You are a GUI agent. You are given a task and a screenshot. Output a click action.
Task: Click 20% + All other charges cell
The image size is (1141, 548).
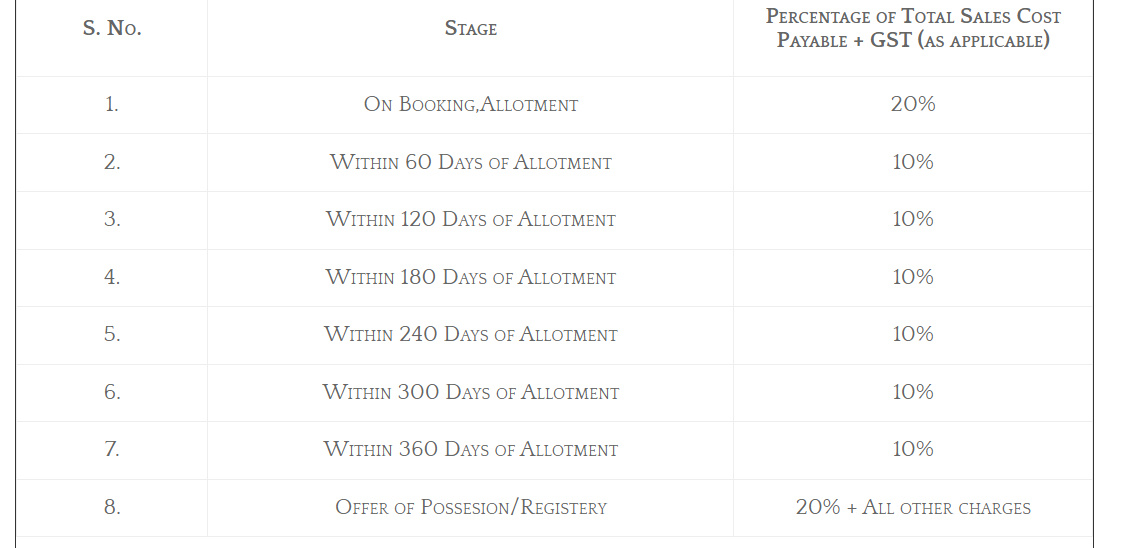point(913,507)
